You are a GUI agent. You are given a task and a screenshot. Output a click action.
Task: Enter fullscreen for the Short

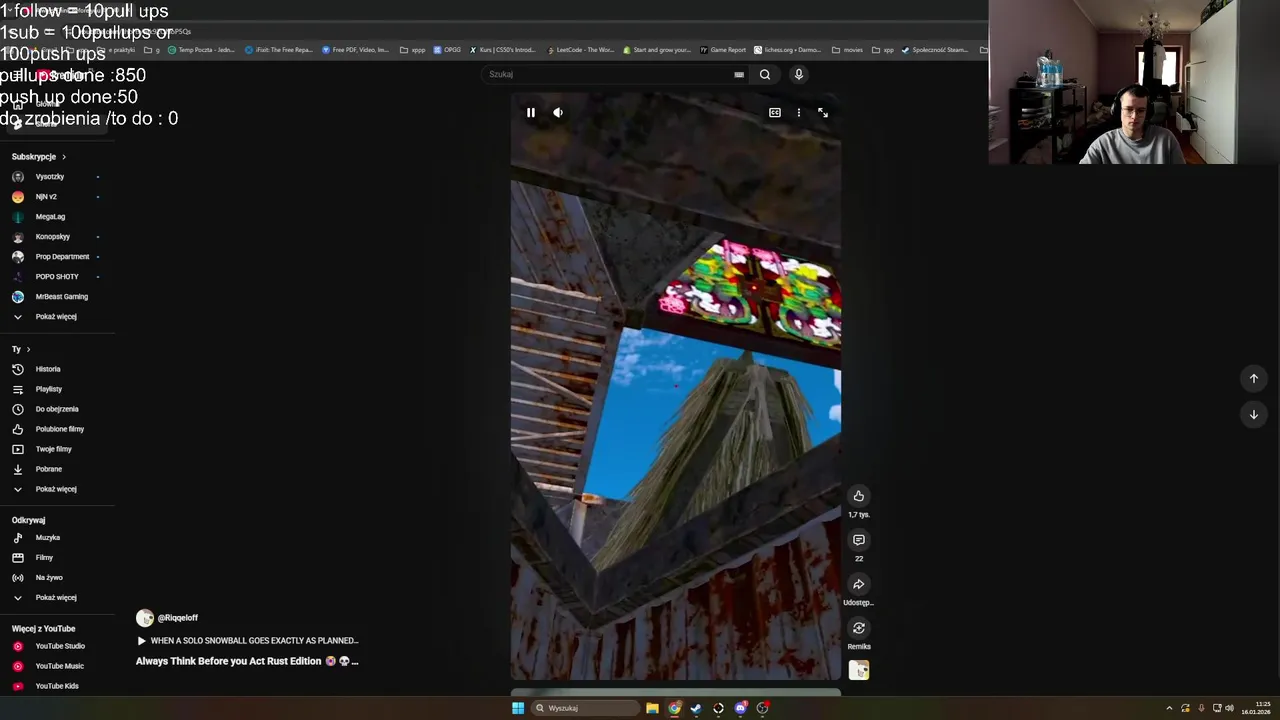pyautogui.click(x=823, y=113)
